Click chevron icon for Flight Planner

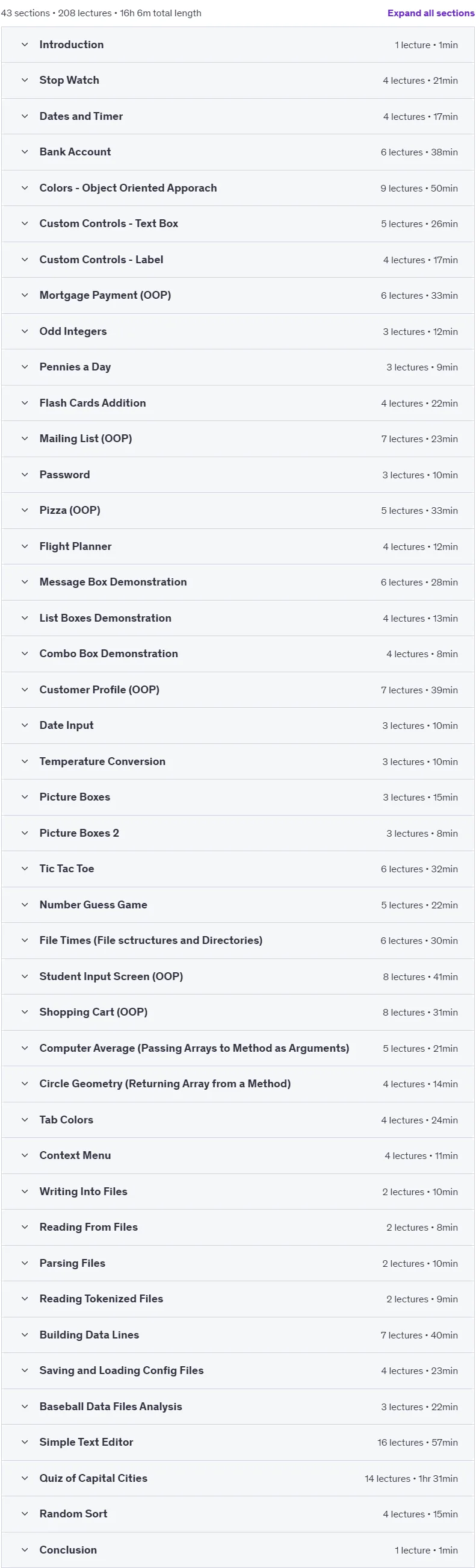pos(25,546)
